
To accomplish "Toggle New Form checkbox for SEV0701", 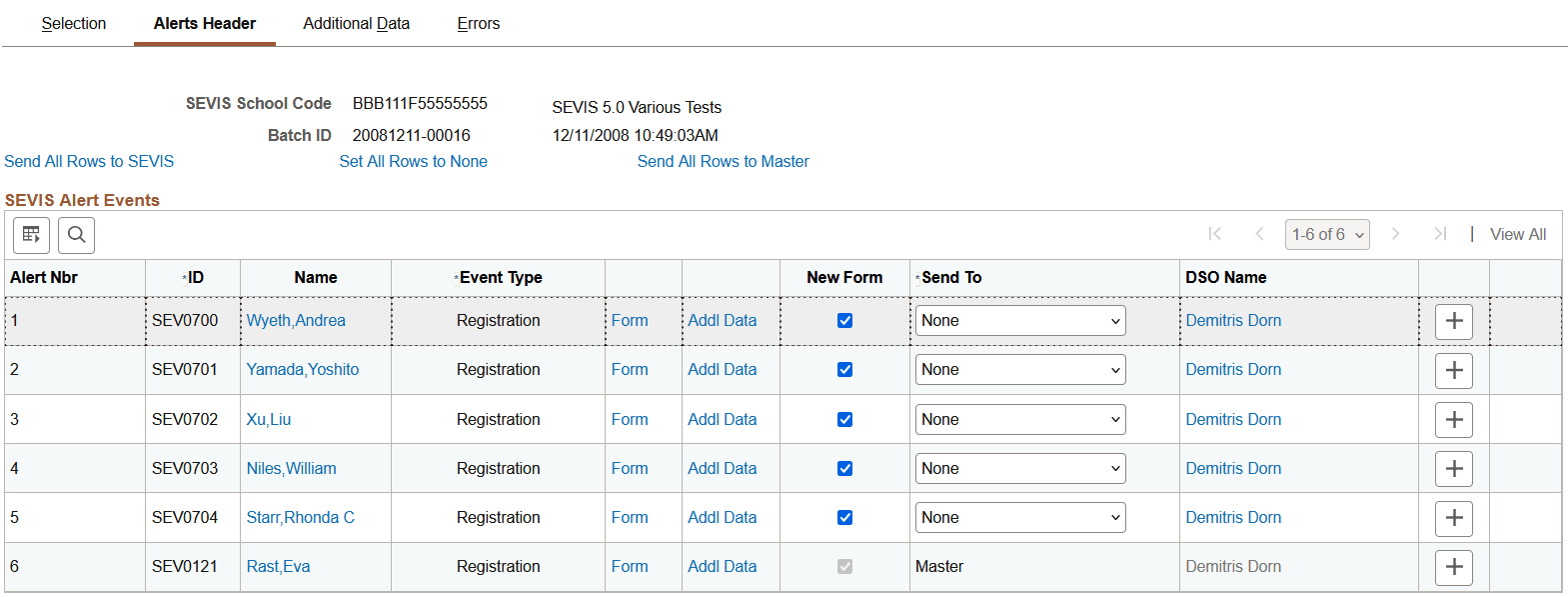I will pyautogui.click(x=844, y=370).
